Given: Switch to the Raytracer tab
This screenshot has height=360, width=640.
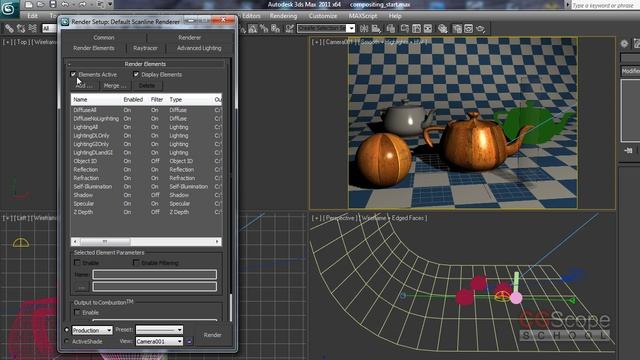Looking at the screenshot, I should point(145,48).
